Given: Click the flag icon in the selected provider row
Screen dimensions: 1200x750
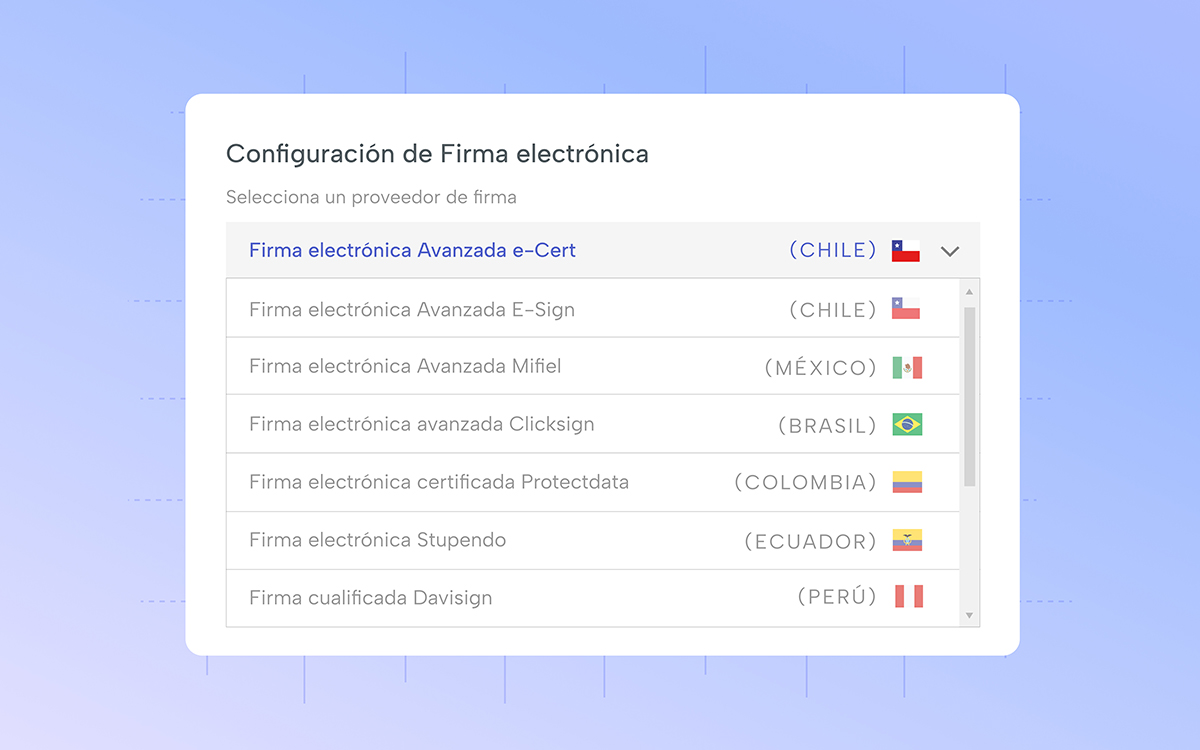Looking at the screenshot, I should (905, 250).
